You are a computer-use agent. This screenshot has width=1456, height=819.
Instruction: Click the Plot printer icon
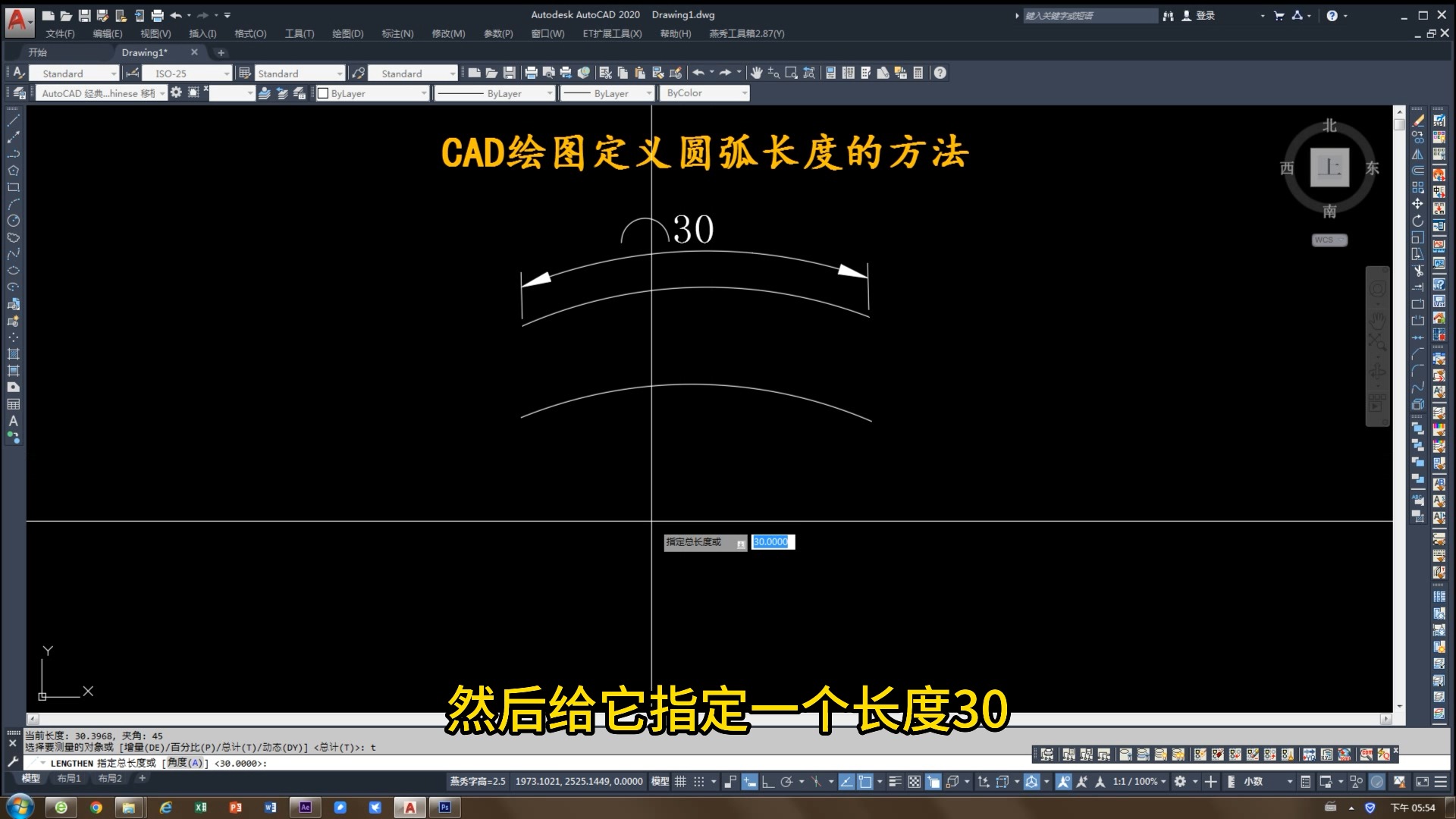pyautogui.click(x=531, y=73)
